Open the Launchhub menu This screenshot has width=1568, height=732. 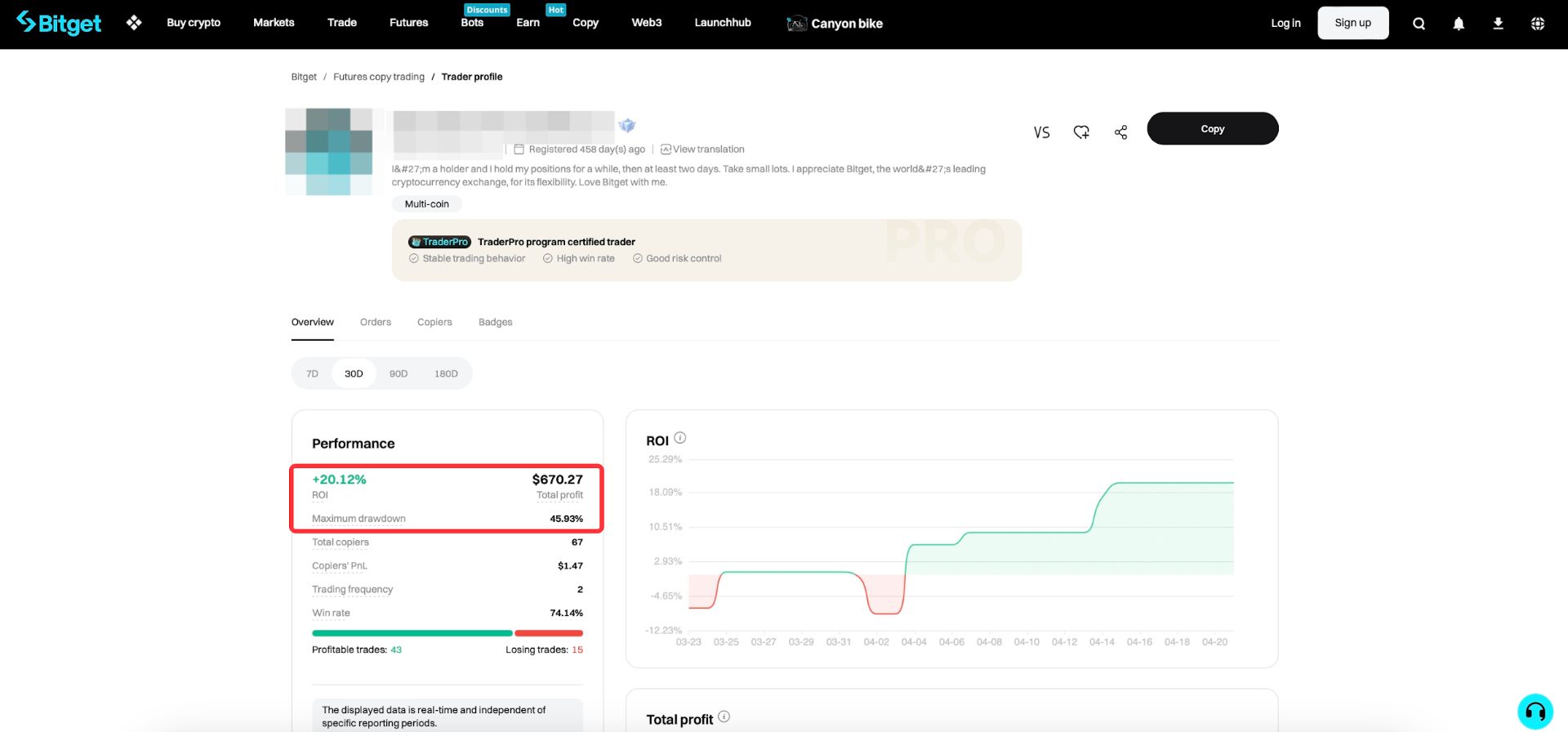(x=723, y=23)
